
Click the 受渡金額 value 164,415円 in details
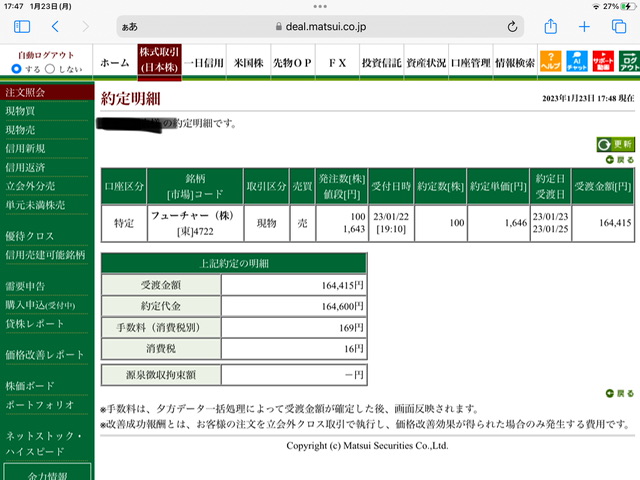tap(342, 285)
